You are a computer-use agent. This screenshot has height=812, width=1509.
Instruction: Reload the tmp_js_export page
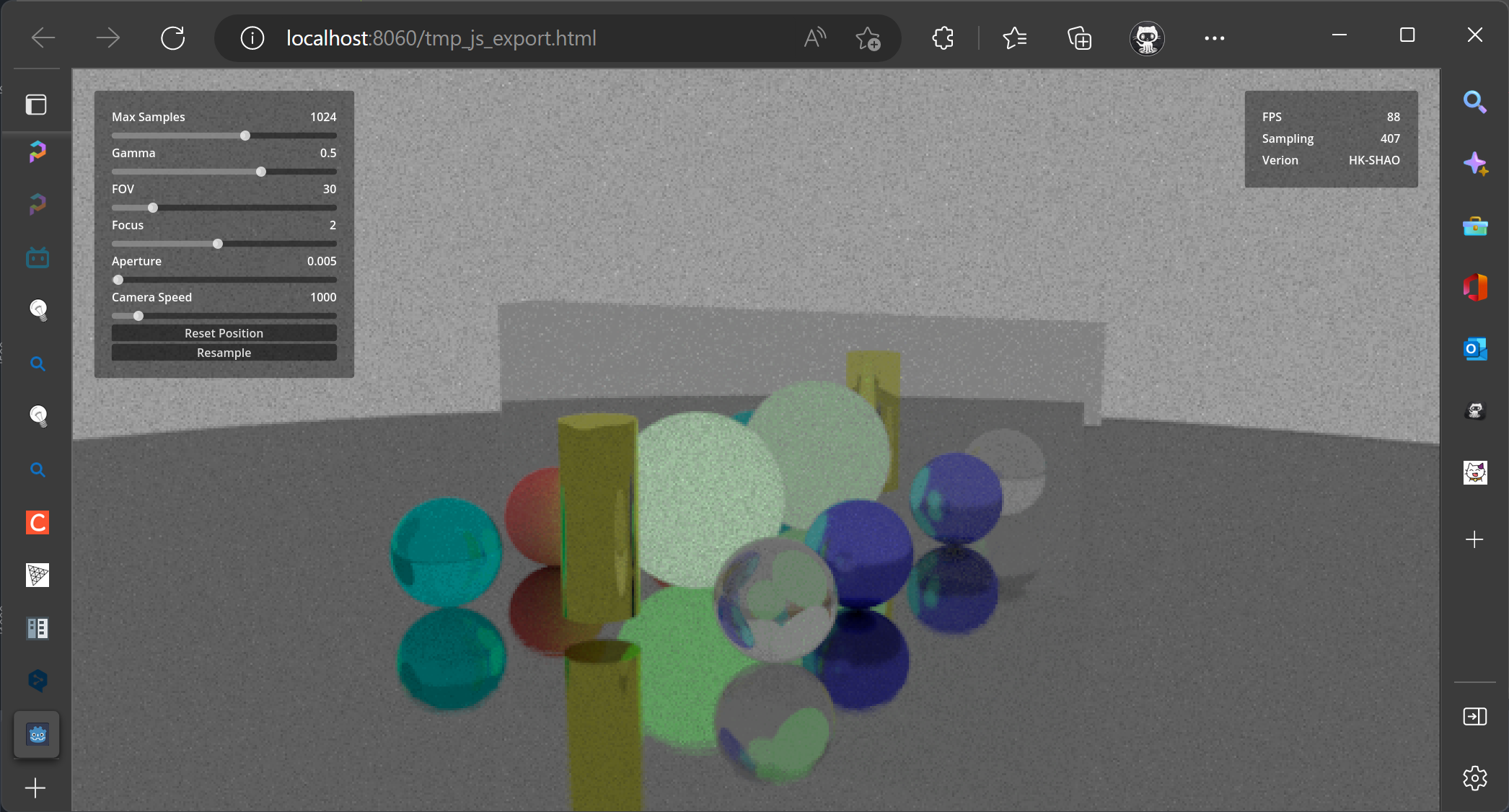(x=172, y=38)
